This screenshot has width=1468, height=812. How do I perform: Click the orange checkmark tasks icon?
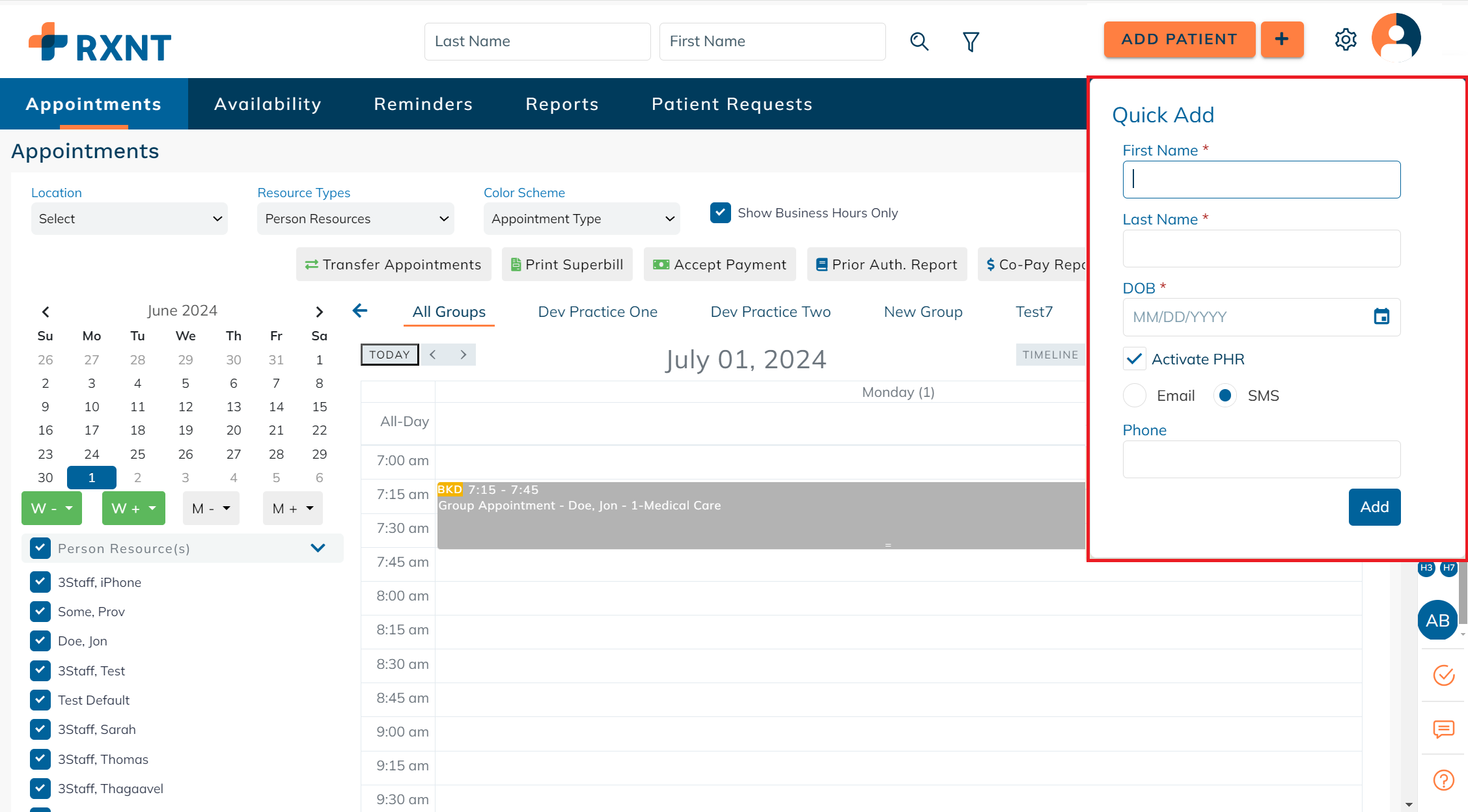[1443, 675]
